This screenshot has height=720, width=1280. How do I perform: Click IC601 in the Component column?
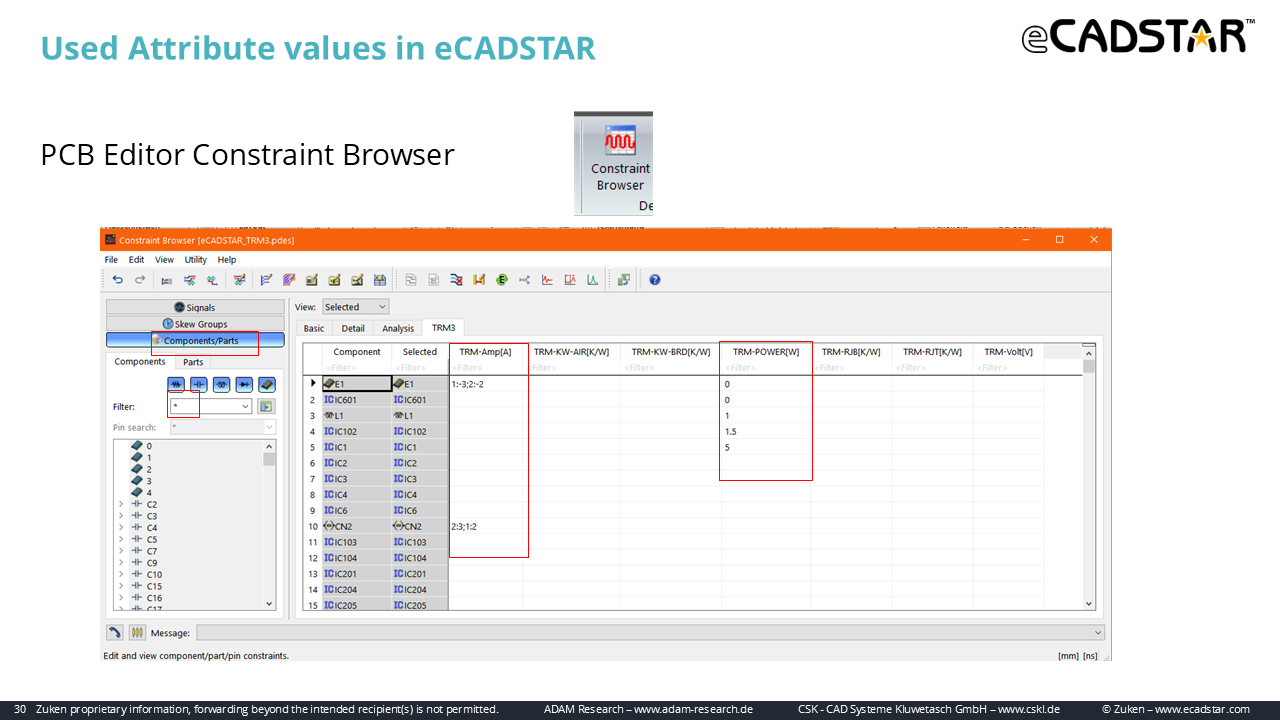357,400
